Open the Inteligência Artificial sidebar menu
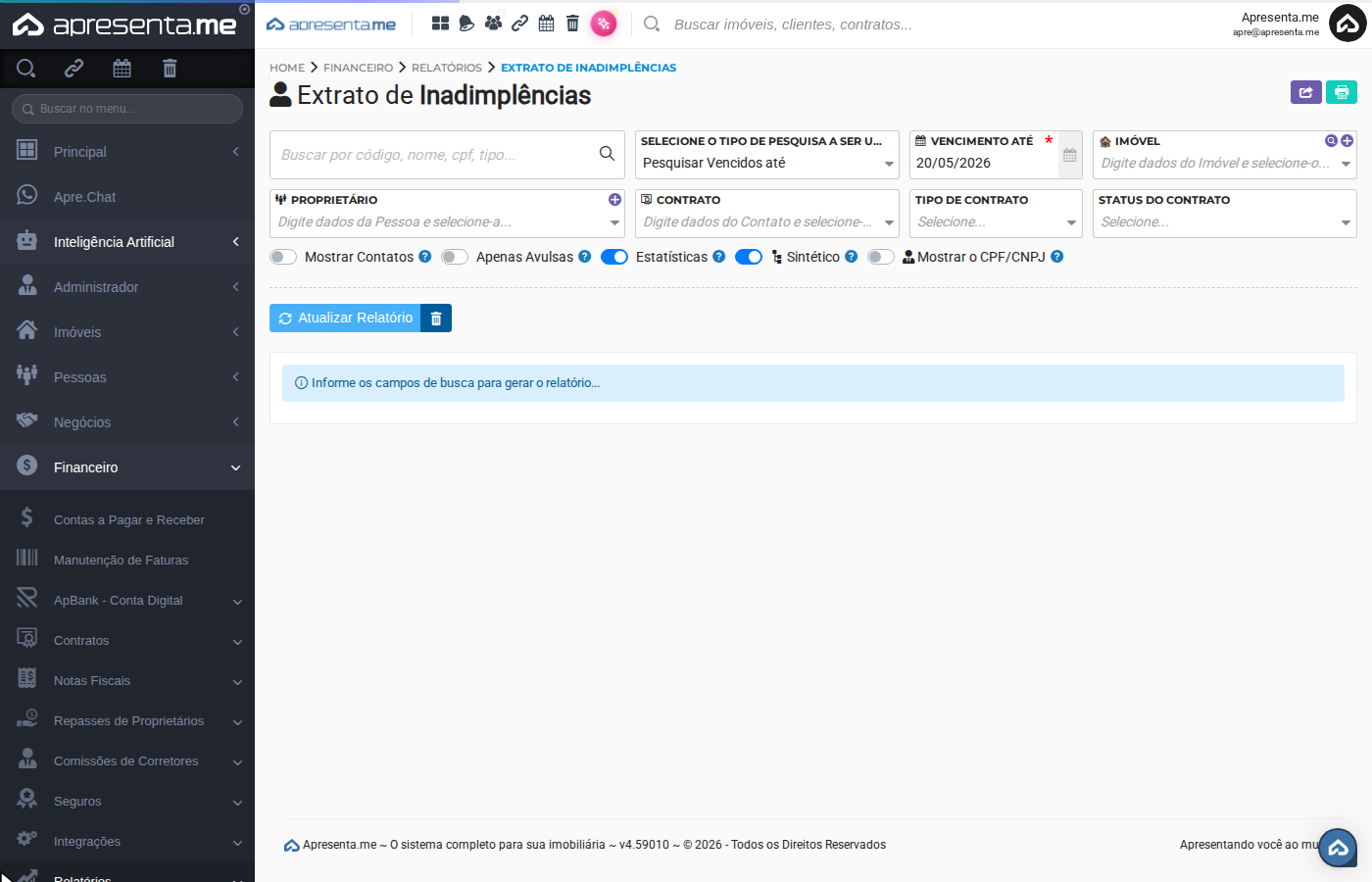Viewport: 1372px width, 882px height. [x=127, y=242]
